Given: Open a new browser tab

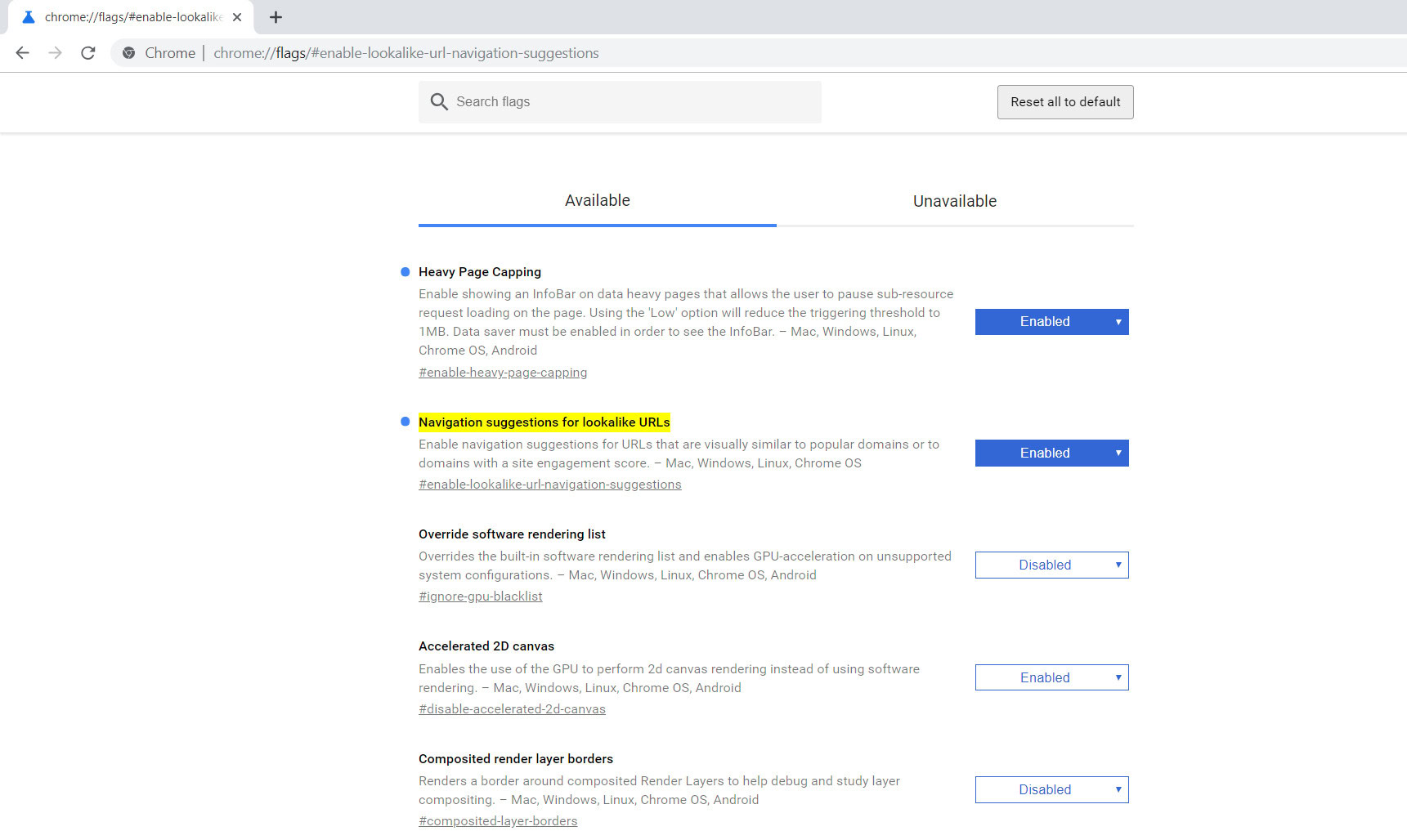Looking at the screenshot, I should point(276,17).
